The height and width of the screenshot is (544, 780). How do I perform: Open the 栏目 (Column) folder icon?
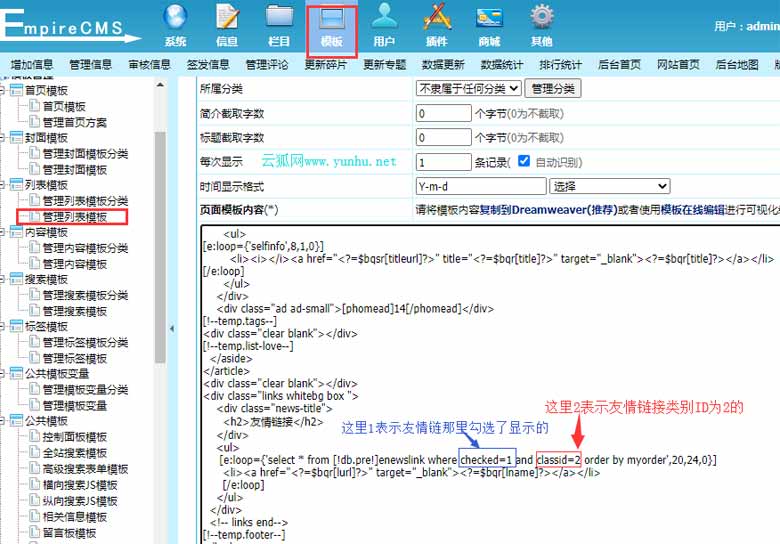(x=280, y=16)
